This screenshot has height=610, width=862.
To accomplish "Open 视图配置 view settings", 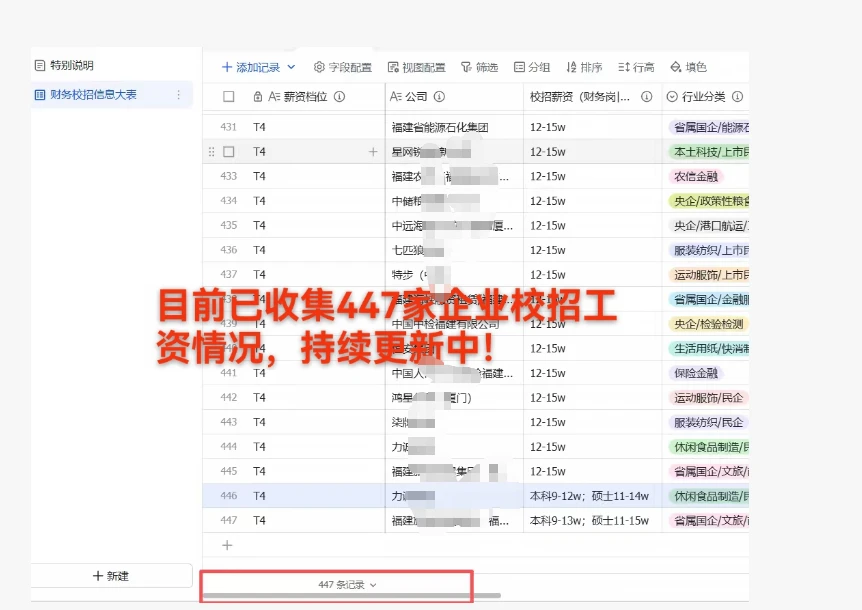I will click(x=416, y=67).
